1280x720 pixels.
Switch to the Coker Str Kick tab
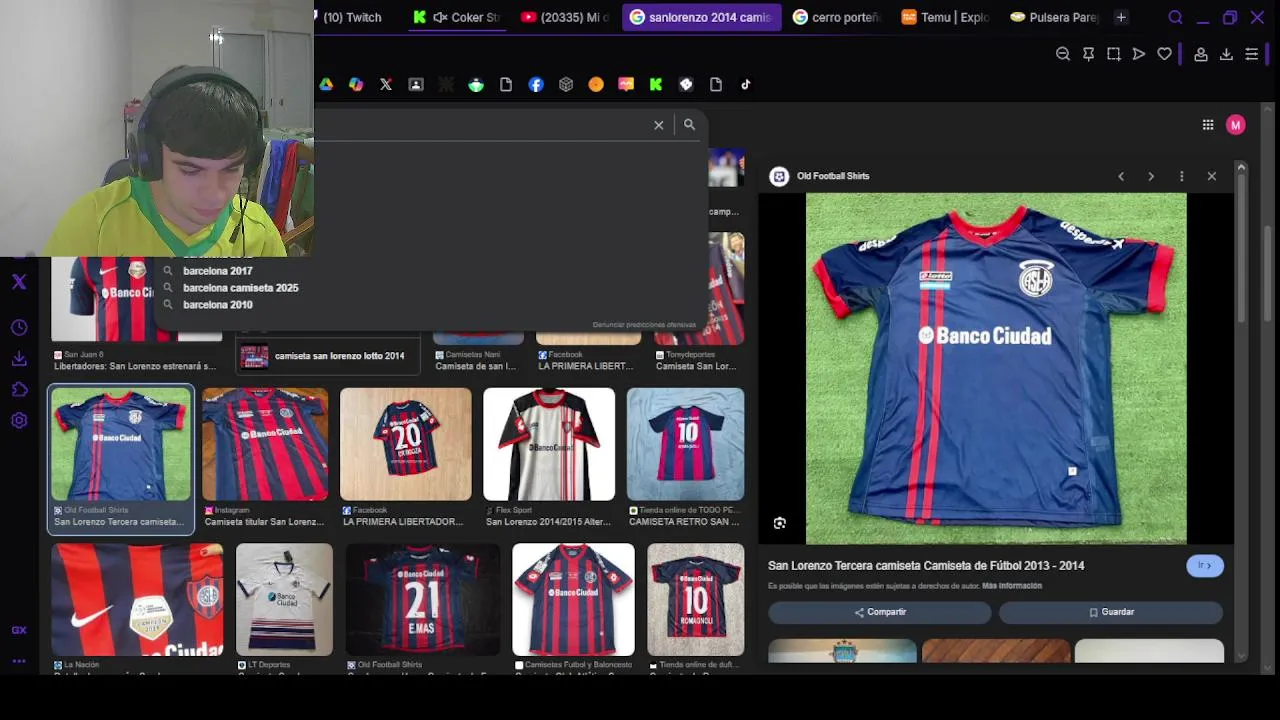455,17
